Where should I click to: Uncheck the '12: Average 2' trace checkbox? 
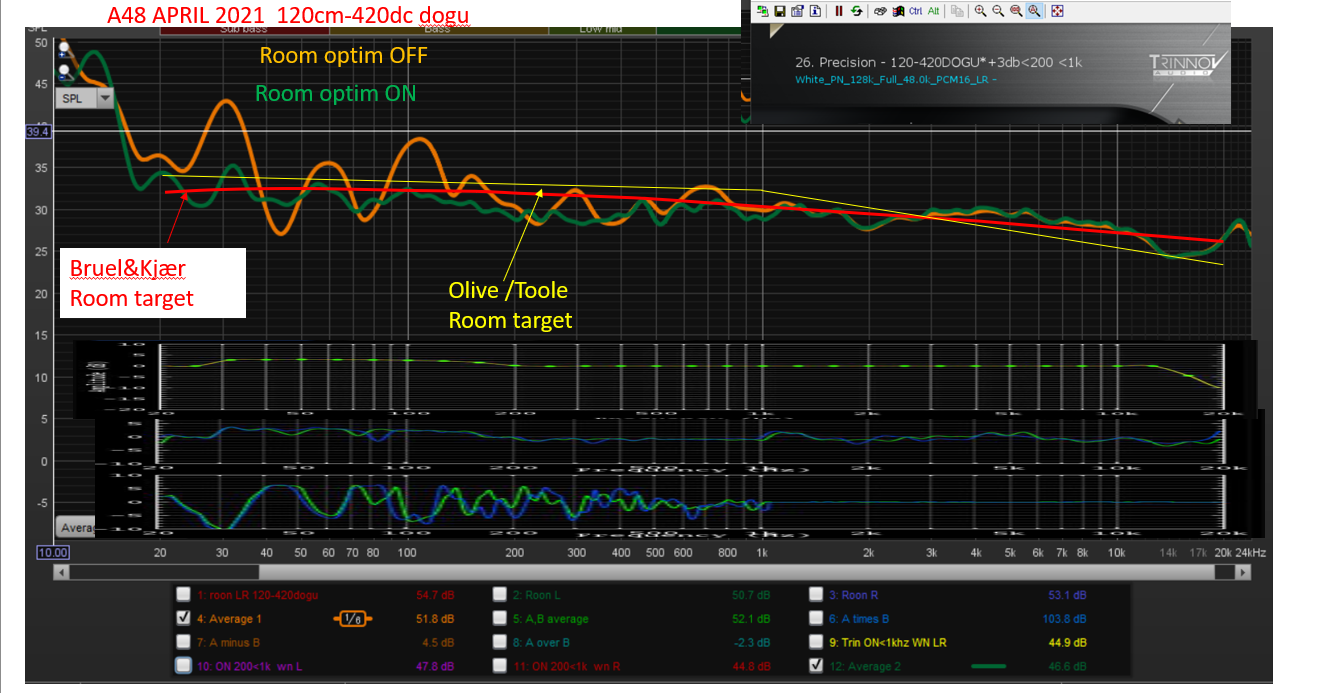pos(816,665)
